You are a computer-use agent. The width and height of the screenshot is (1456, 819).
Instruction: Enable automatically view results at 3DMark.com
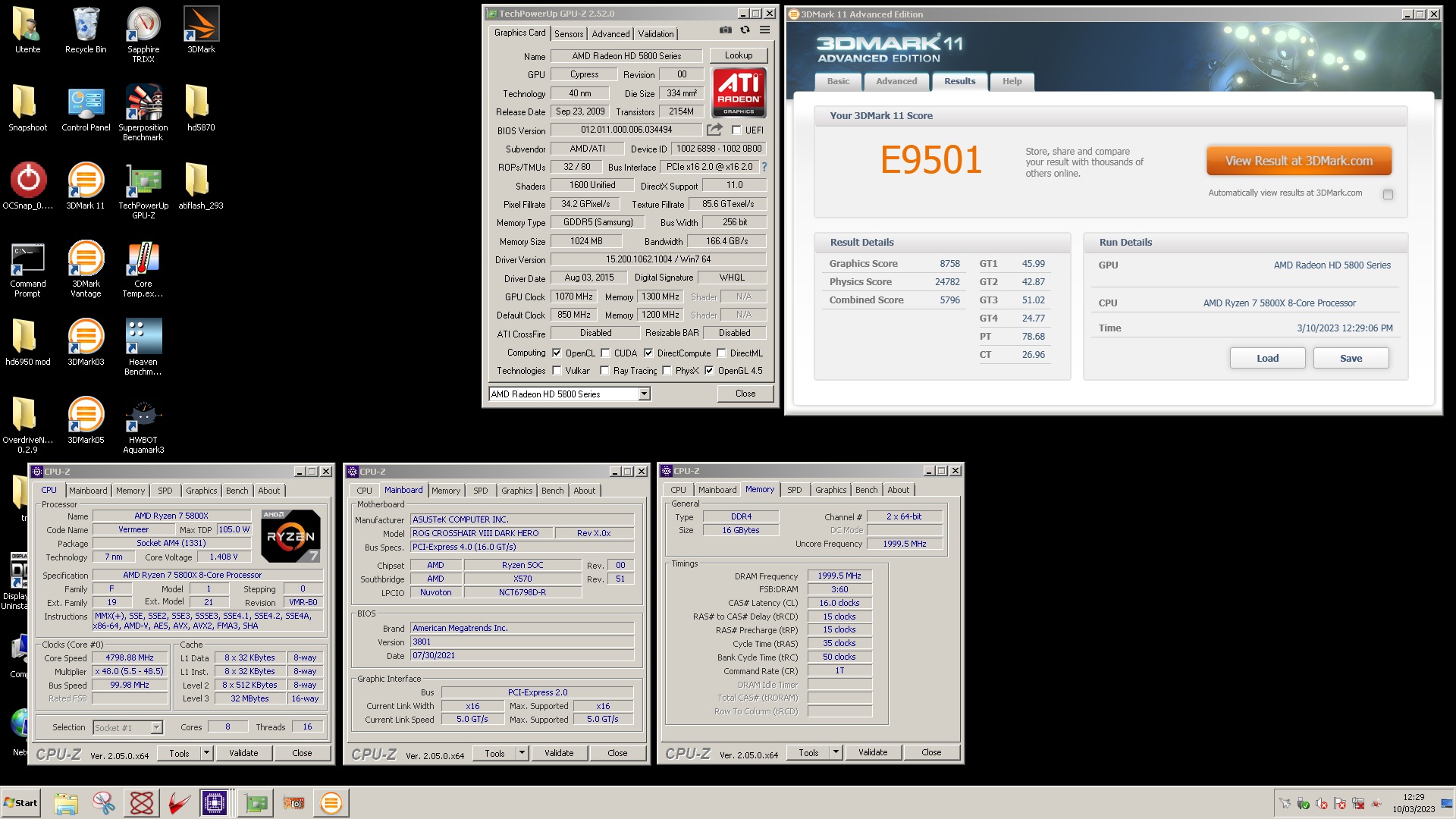[1388, 194]
